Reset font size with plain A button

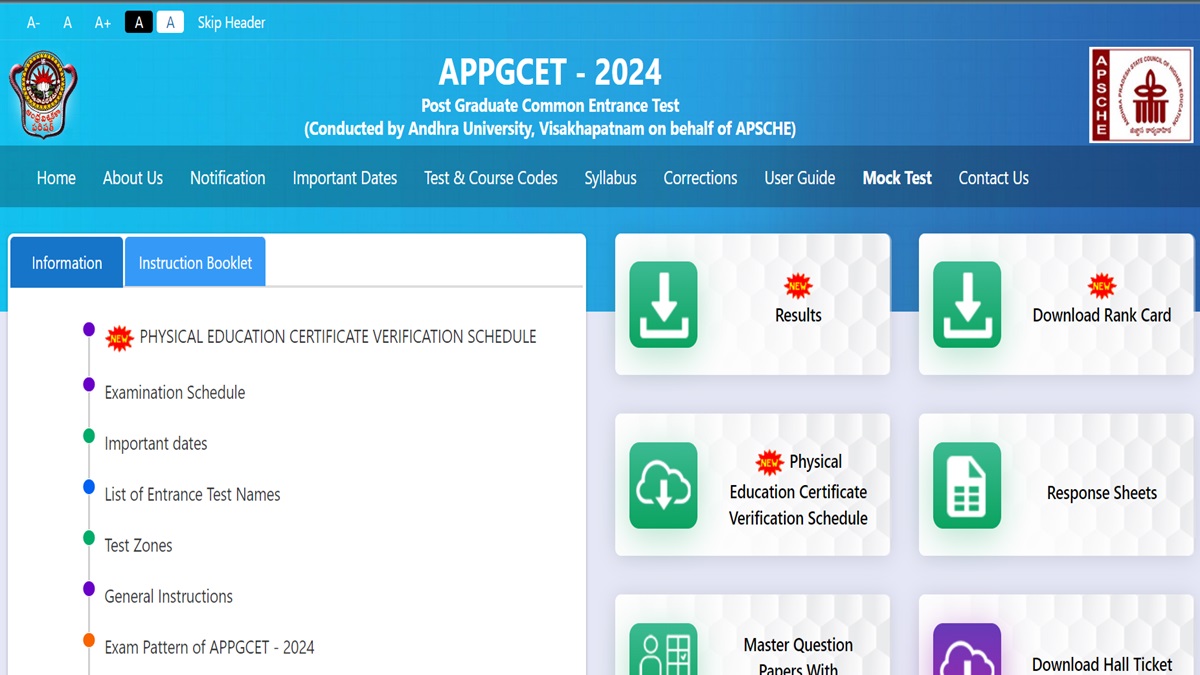68,22
